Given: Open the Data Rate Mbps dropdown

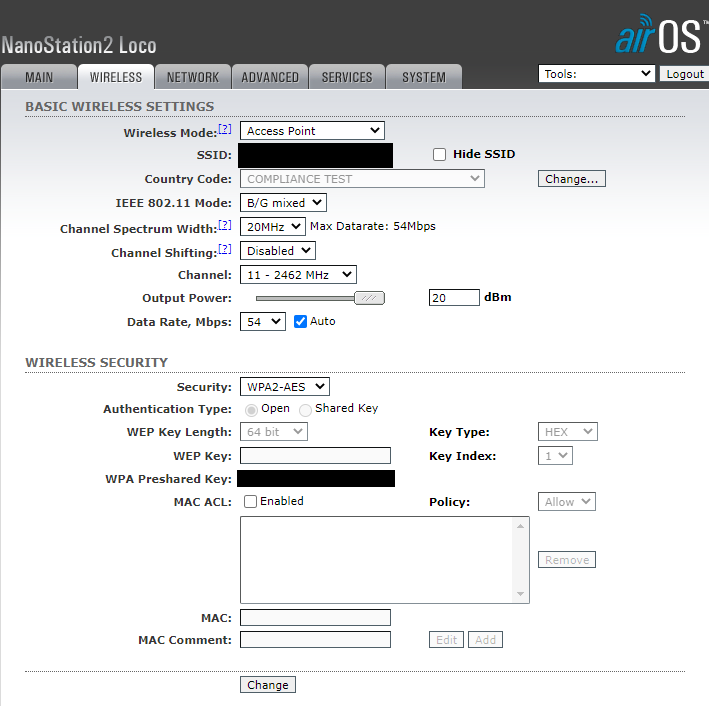Looking at the screenshot, I should (x=263, y=322).
